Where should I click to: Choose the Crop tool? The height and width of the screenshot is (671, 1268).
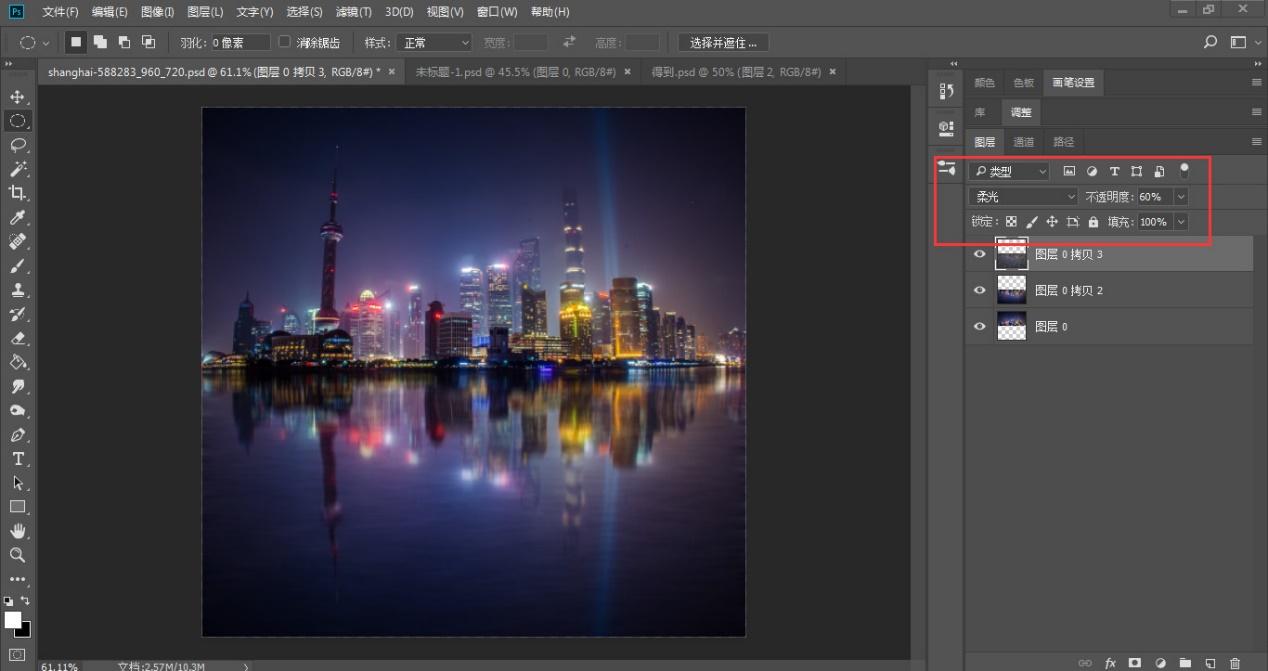tap(18, 193)
